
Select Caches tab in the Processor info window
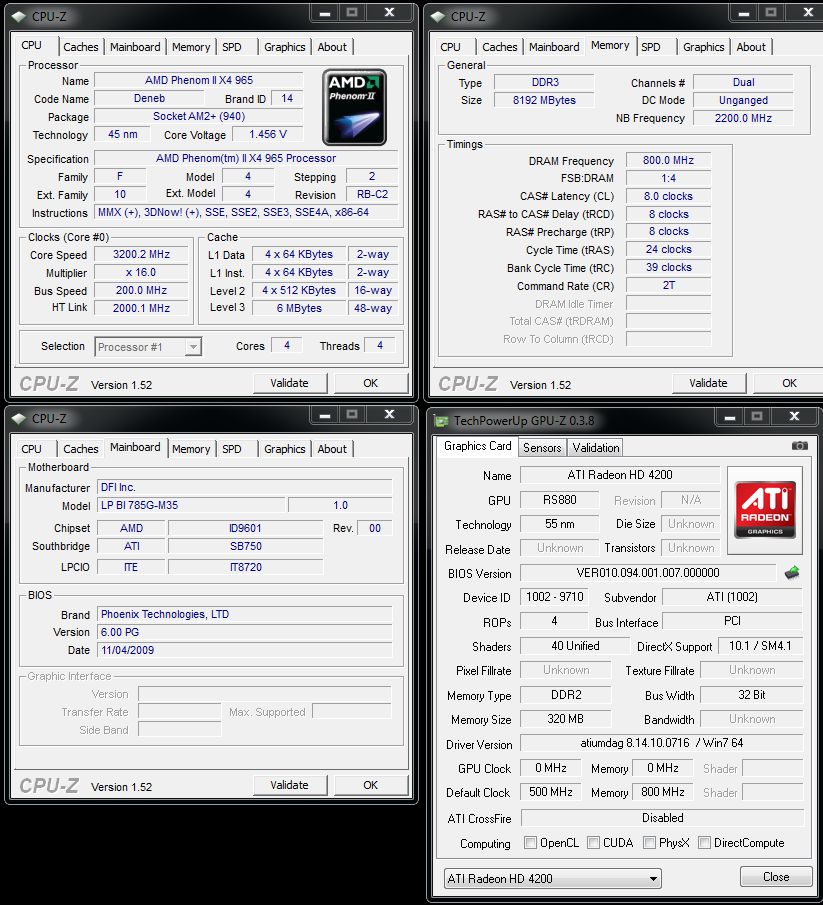(81, 47)
